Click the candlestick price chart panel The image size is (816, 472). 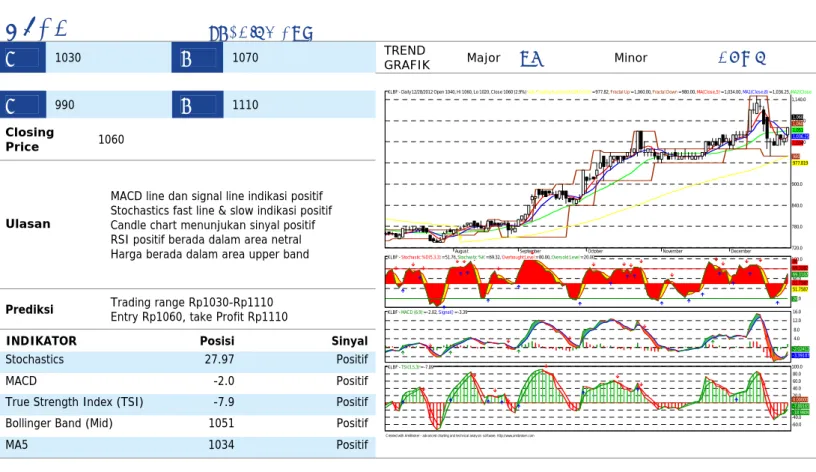click(588, 171)
